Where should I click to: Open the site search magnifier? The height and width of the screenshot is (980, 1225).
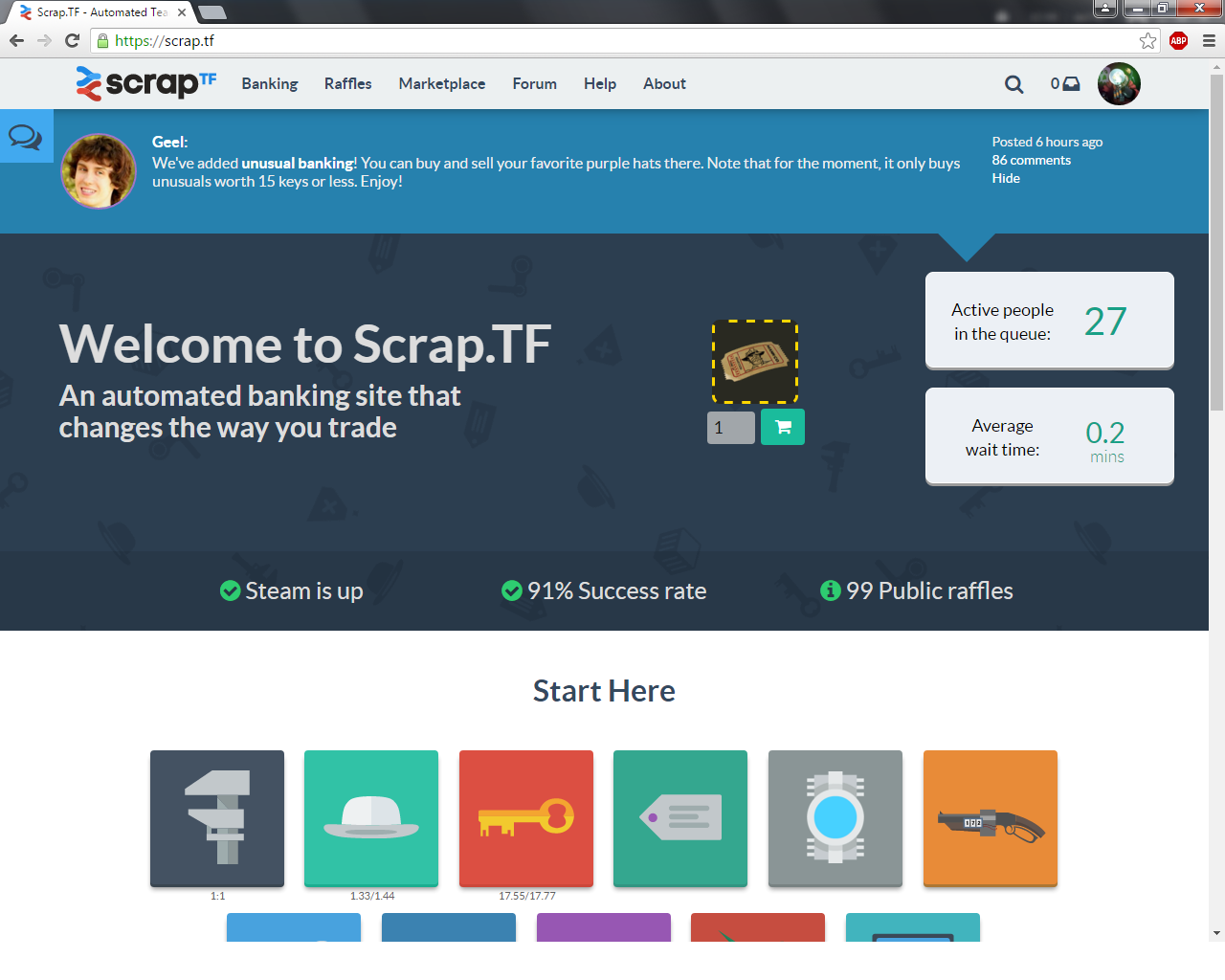1014,84
